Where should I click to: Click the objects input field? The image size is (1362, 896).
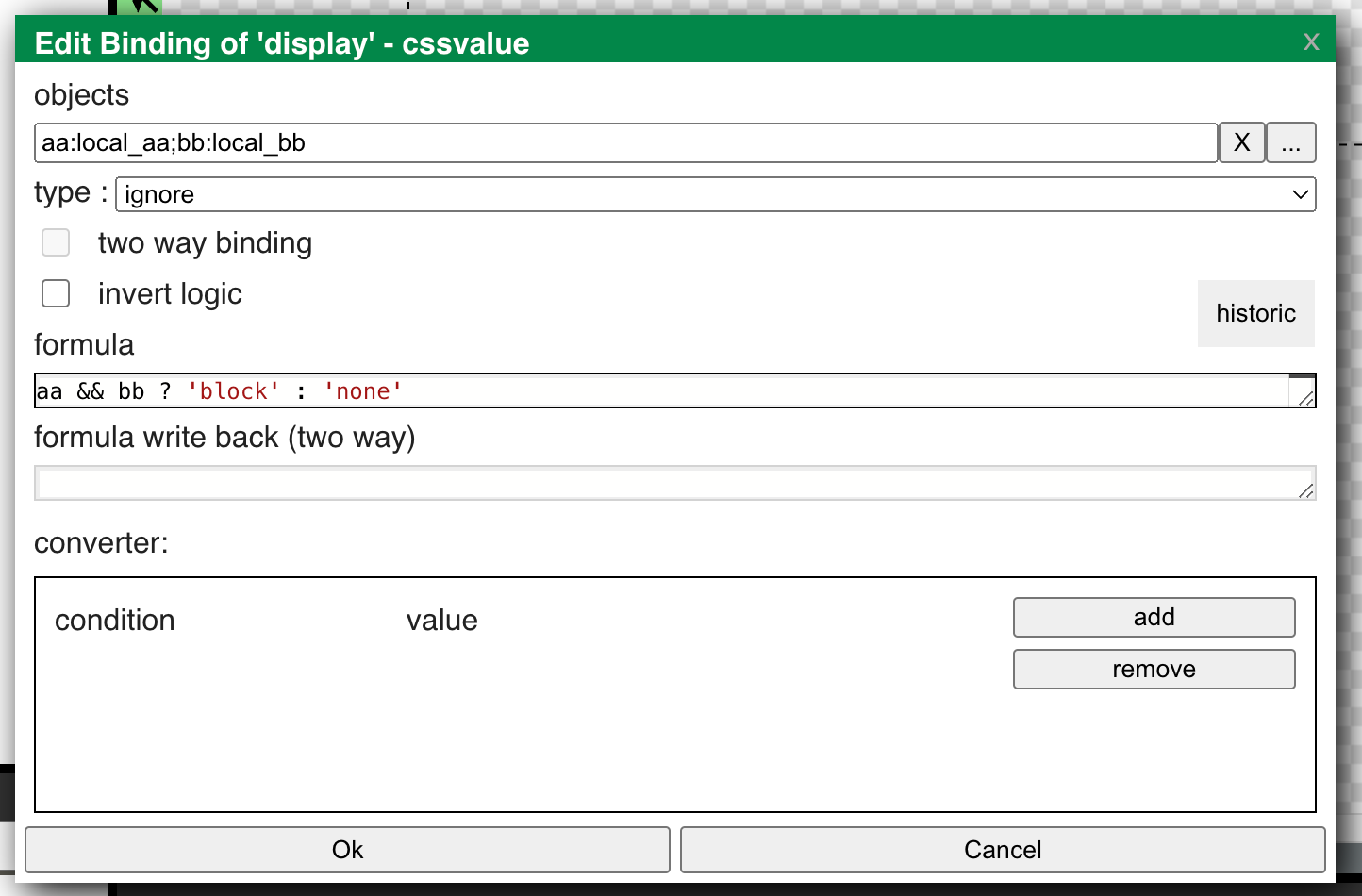click(626, 142)
